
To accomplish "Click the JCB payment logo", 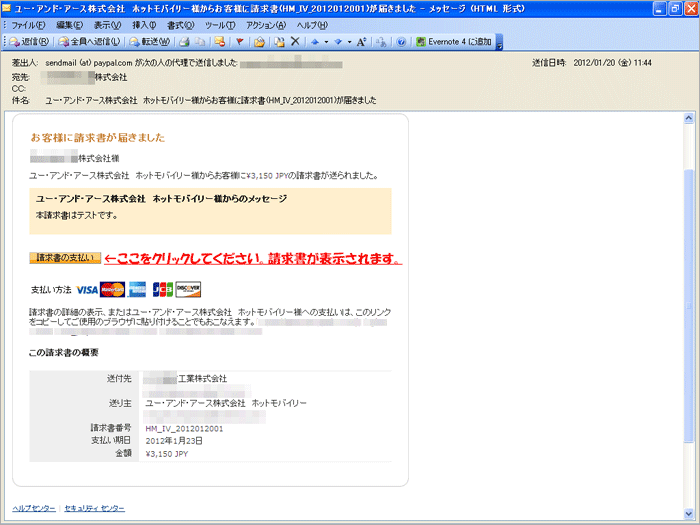I will 162,290.
